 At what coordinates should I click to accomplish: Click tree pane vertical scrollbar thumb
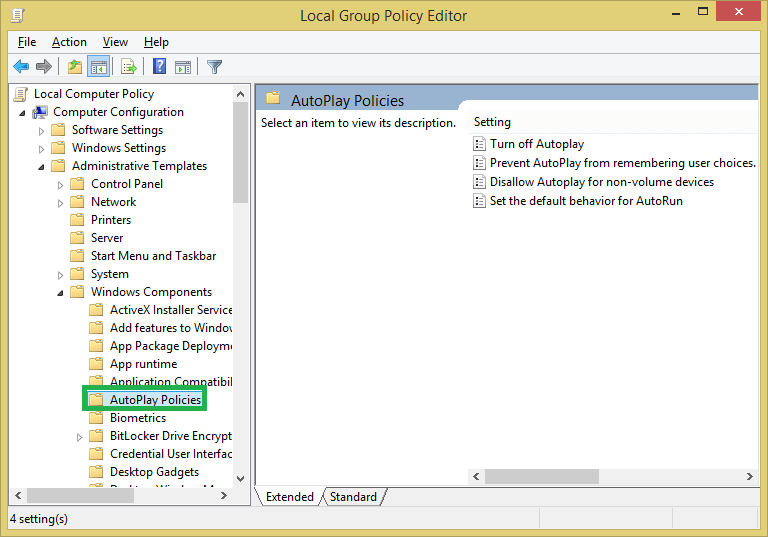pyautogui.click(x=240, y=152)
